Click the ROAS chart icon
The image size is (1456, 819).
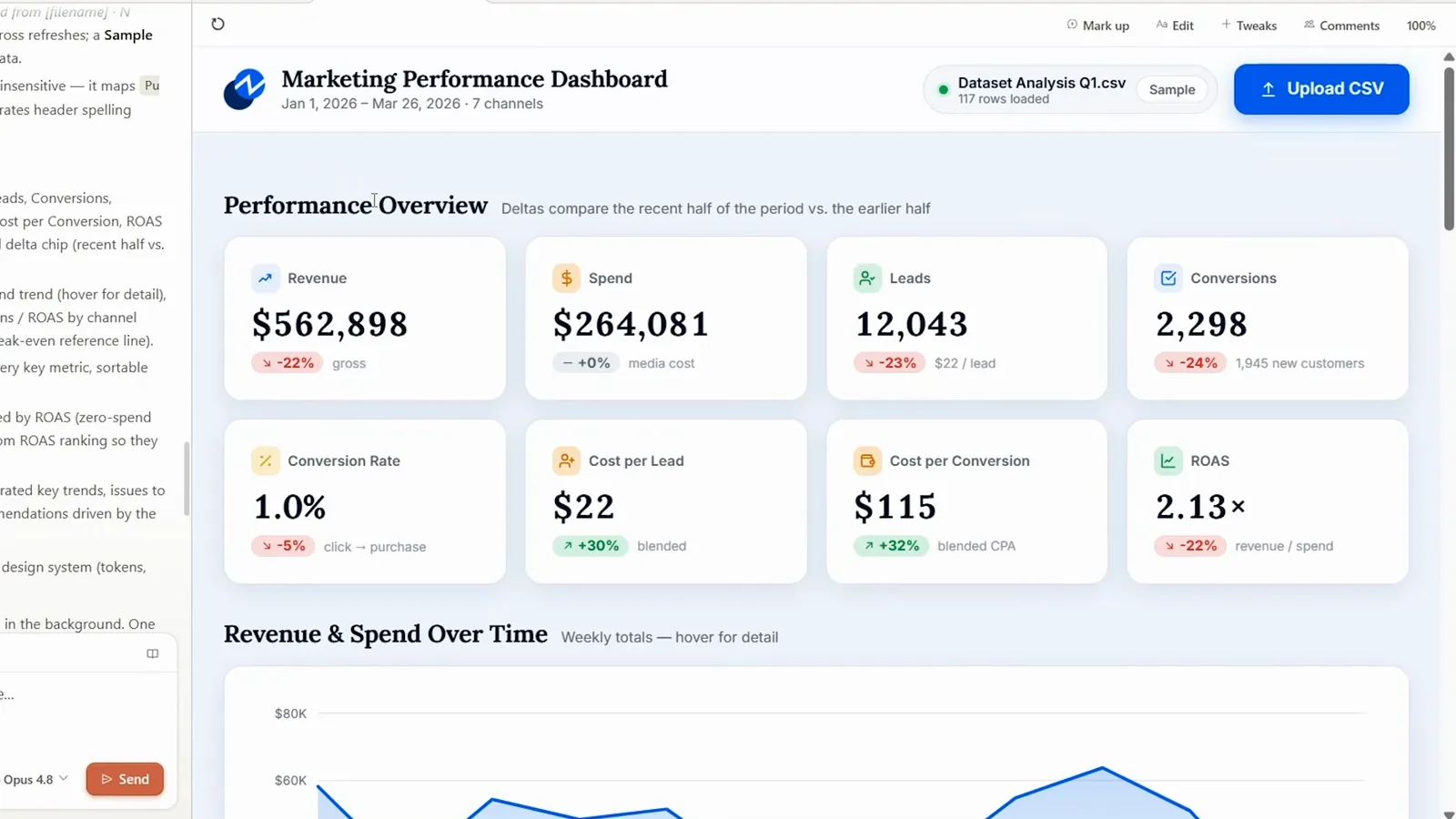coord(1168,460)
